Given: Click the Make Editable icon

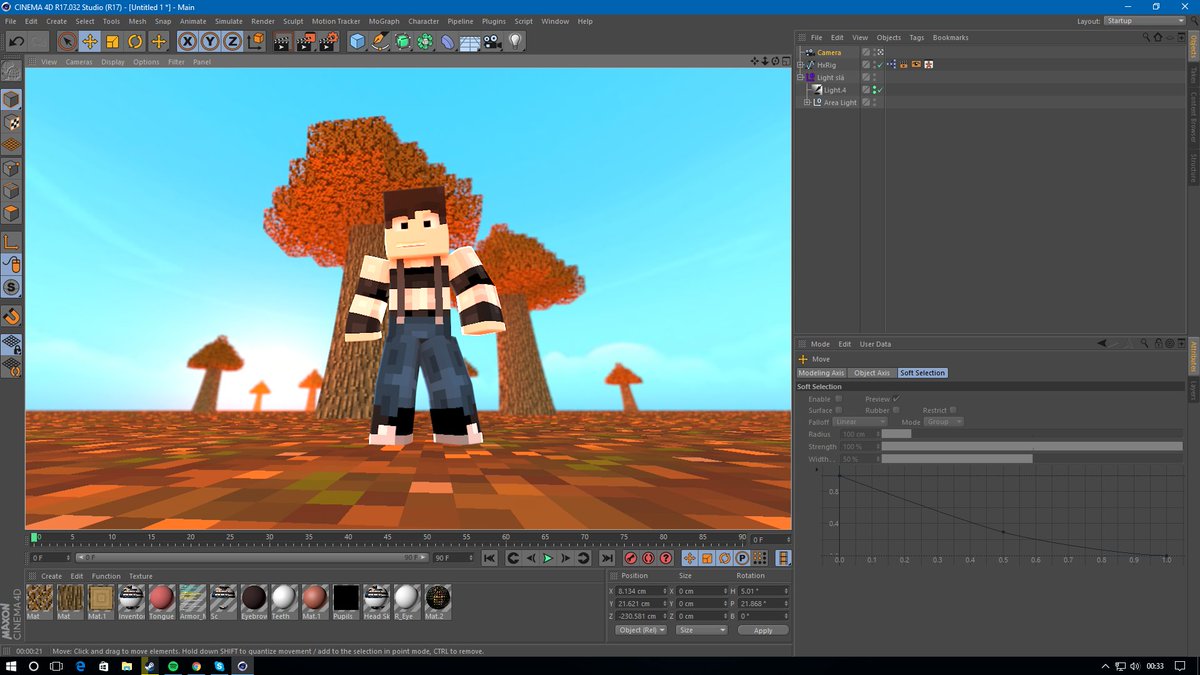Looking at the screenshot, I should [x=11, y=72].
